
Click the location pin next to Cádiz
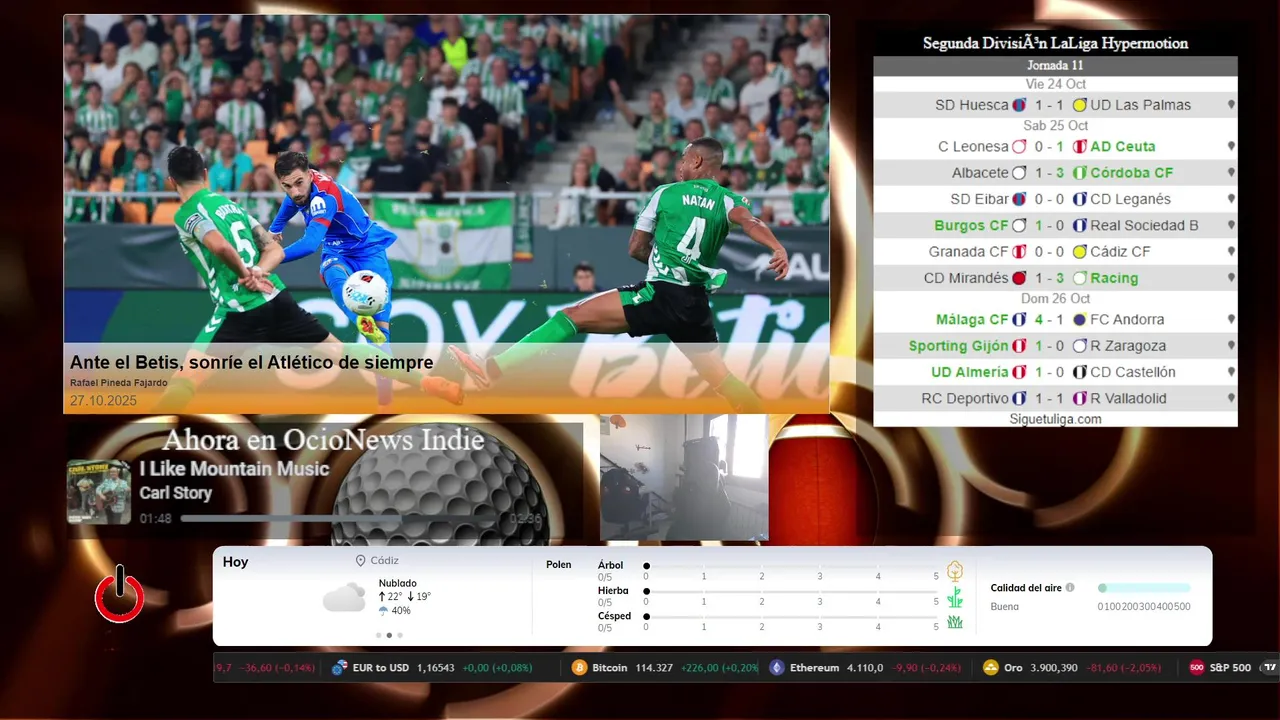click(360, 561)
